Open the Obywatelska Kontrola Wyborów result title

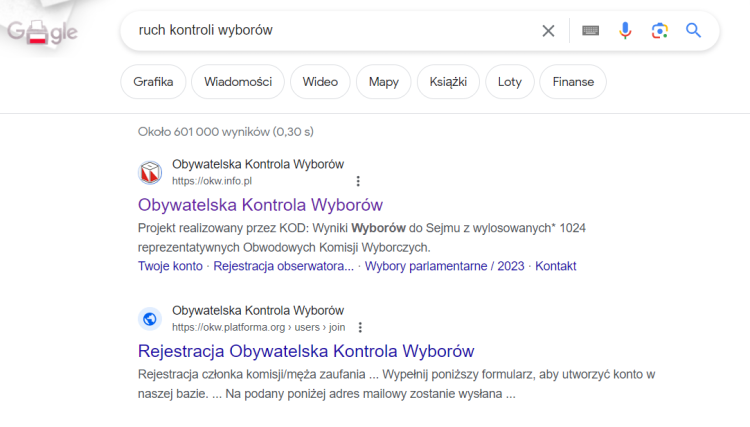(260, 205)
